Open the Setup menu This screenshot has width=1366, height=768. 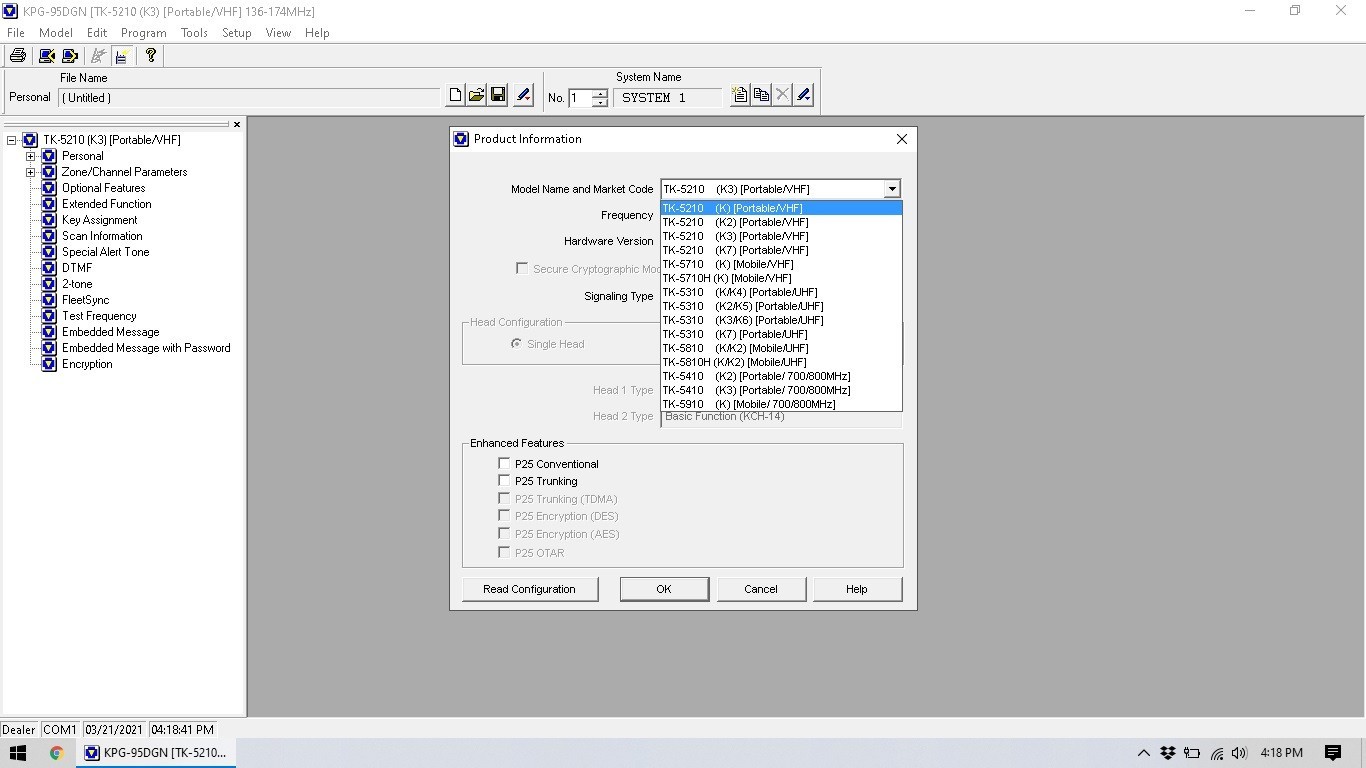(237, 33)
